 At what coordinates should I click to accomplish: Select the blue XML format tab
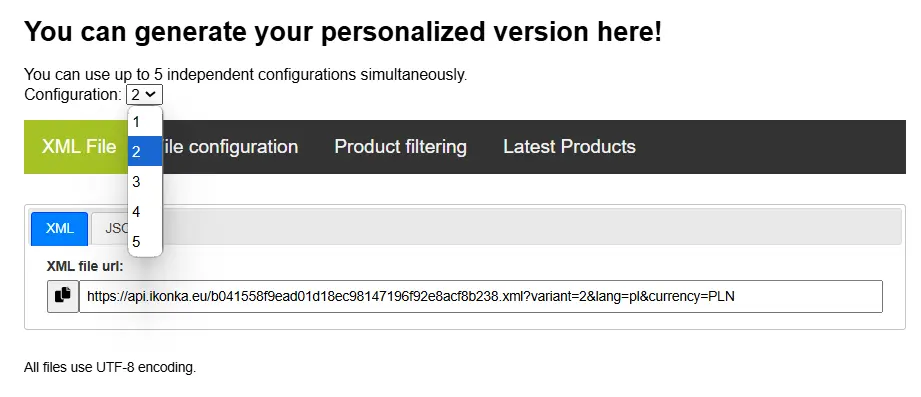coord(59,228)
